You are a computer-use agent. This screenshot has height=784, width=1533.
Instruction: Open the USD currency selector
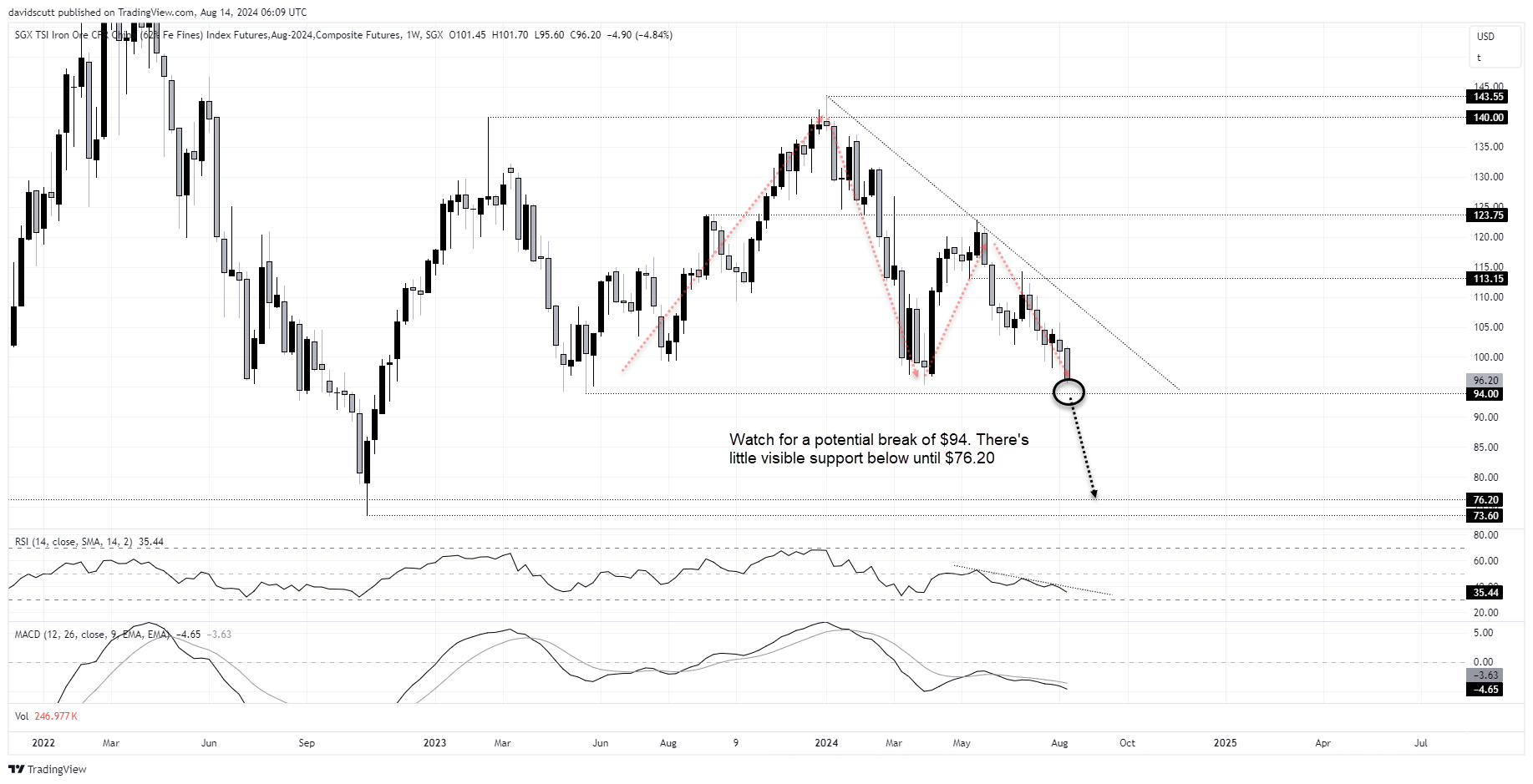pos(1485,37)
